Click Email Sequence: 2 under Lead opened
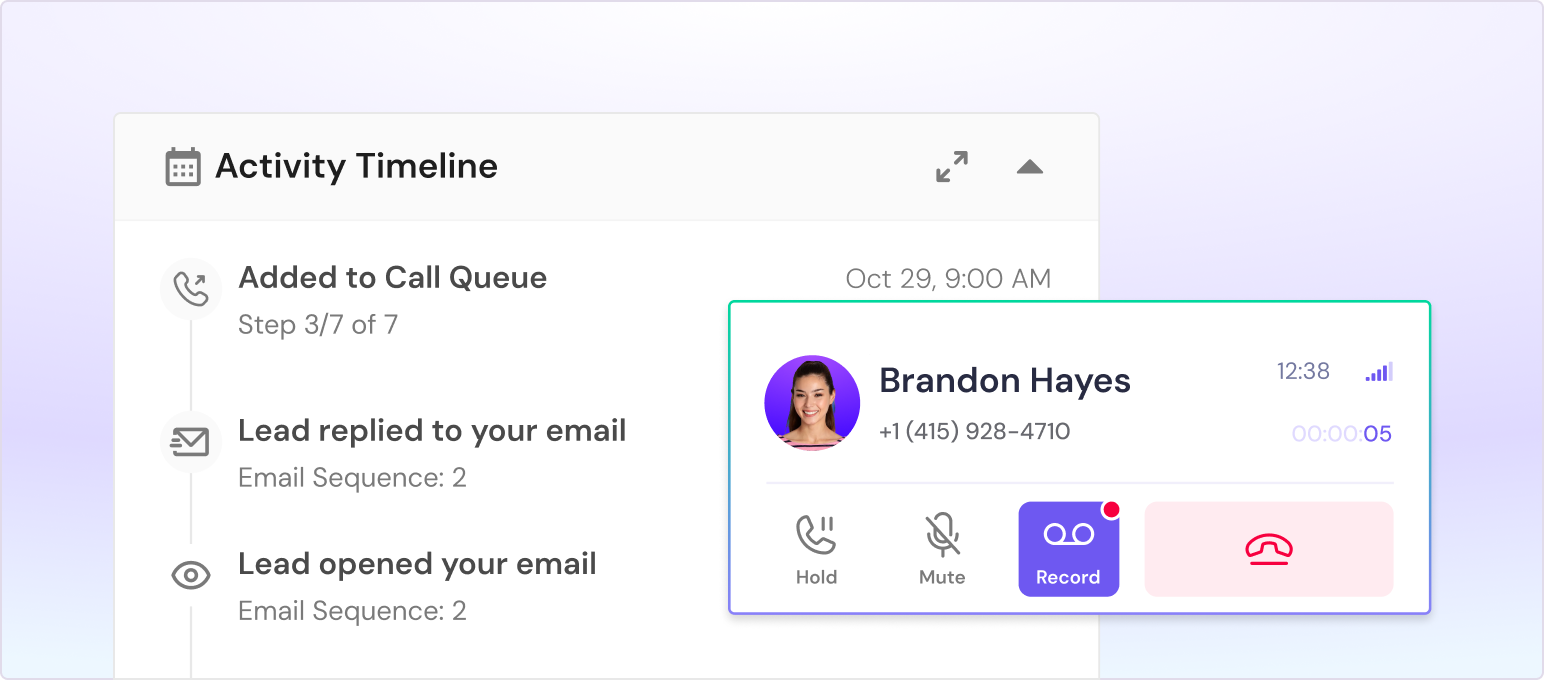 pyautogui.click(x=352, y=611)
